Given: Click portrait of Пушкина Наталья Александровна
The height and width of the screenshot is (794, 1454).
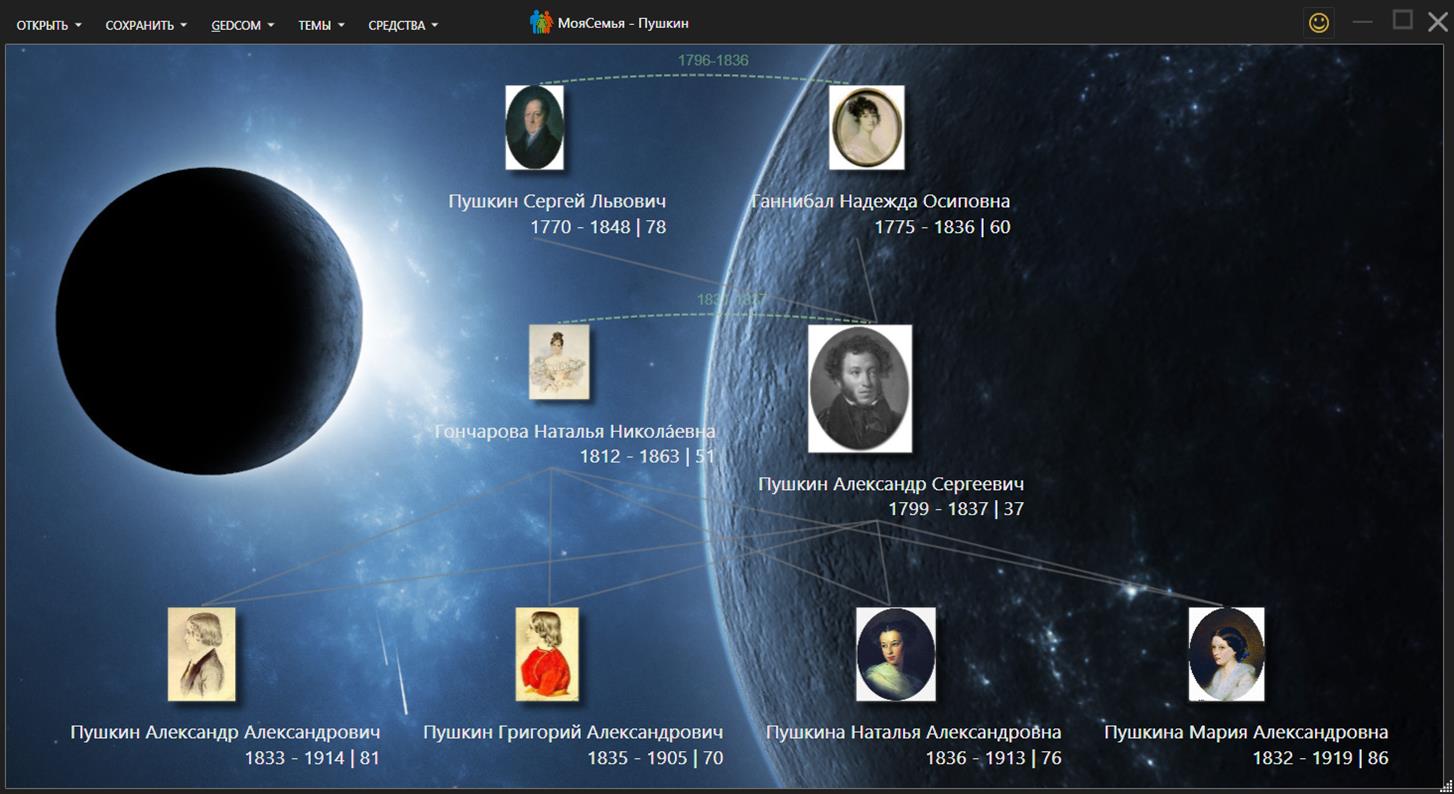Looking at the screenshot, I should click(895, 654).
